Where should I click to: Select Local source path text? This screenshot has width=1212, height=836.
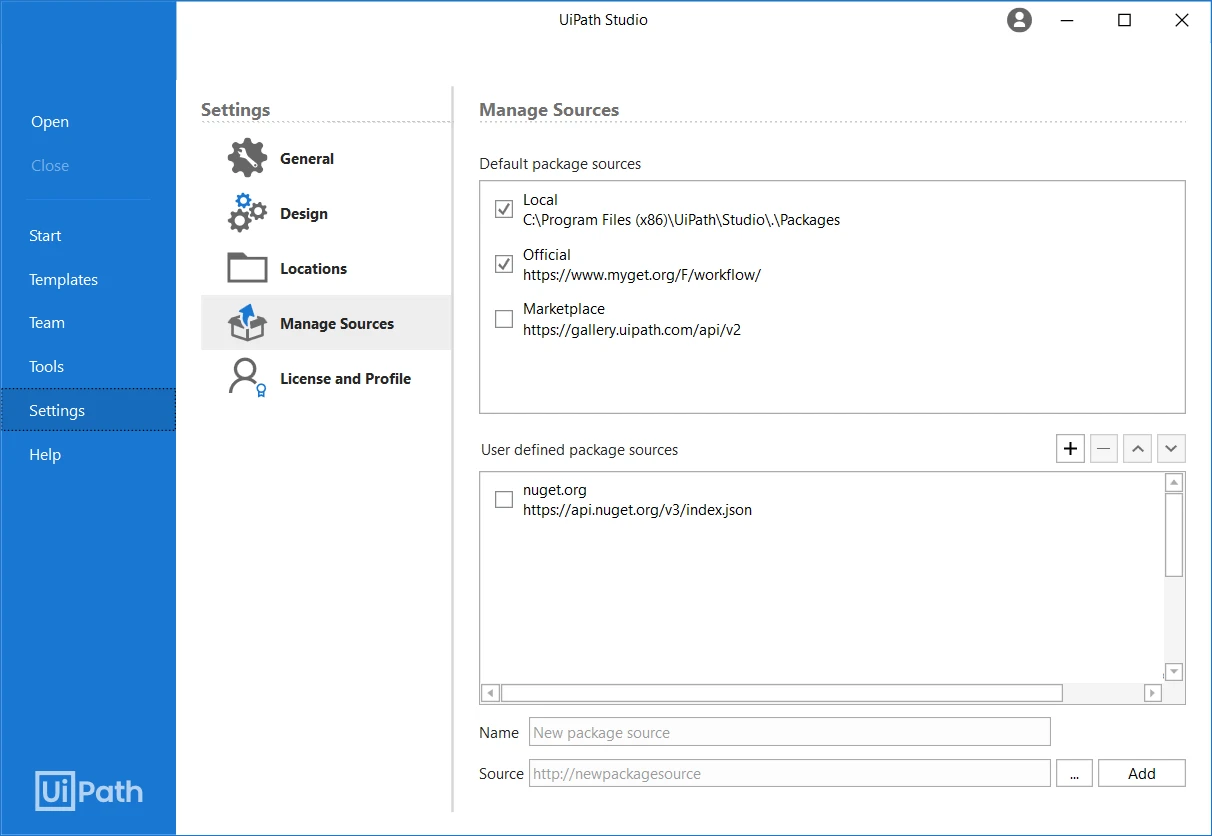681,220
